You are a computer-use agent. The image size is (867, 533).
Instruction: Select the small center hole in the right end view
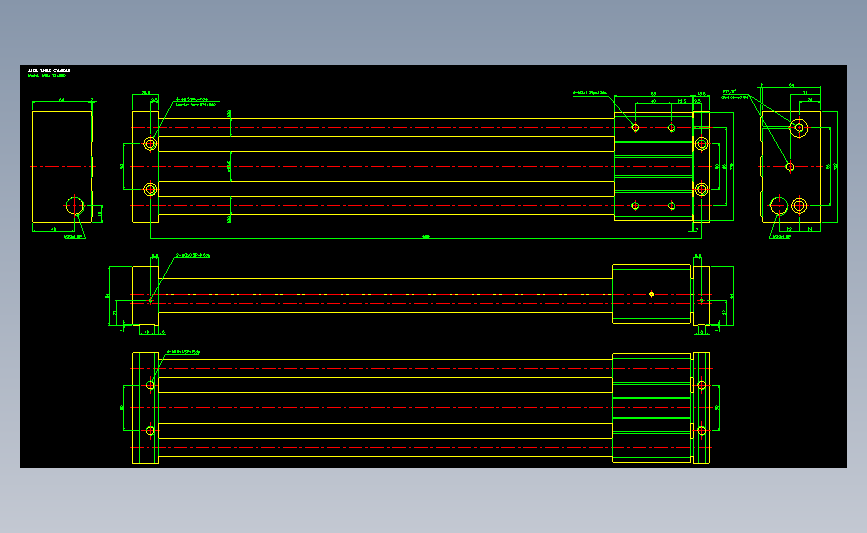(790, 166)
